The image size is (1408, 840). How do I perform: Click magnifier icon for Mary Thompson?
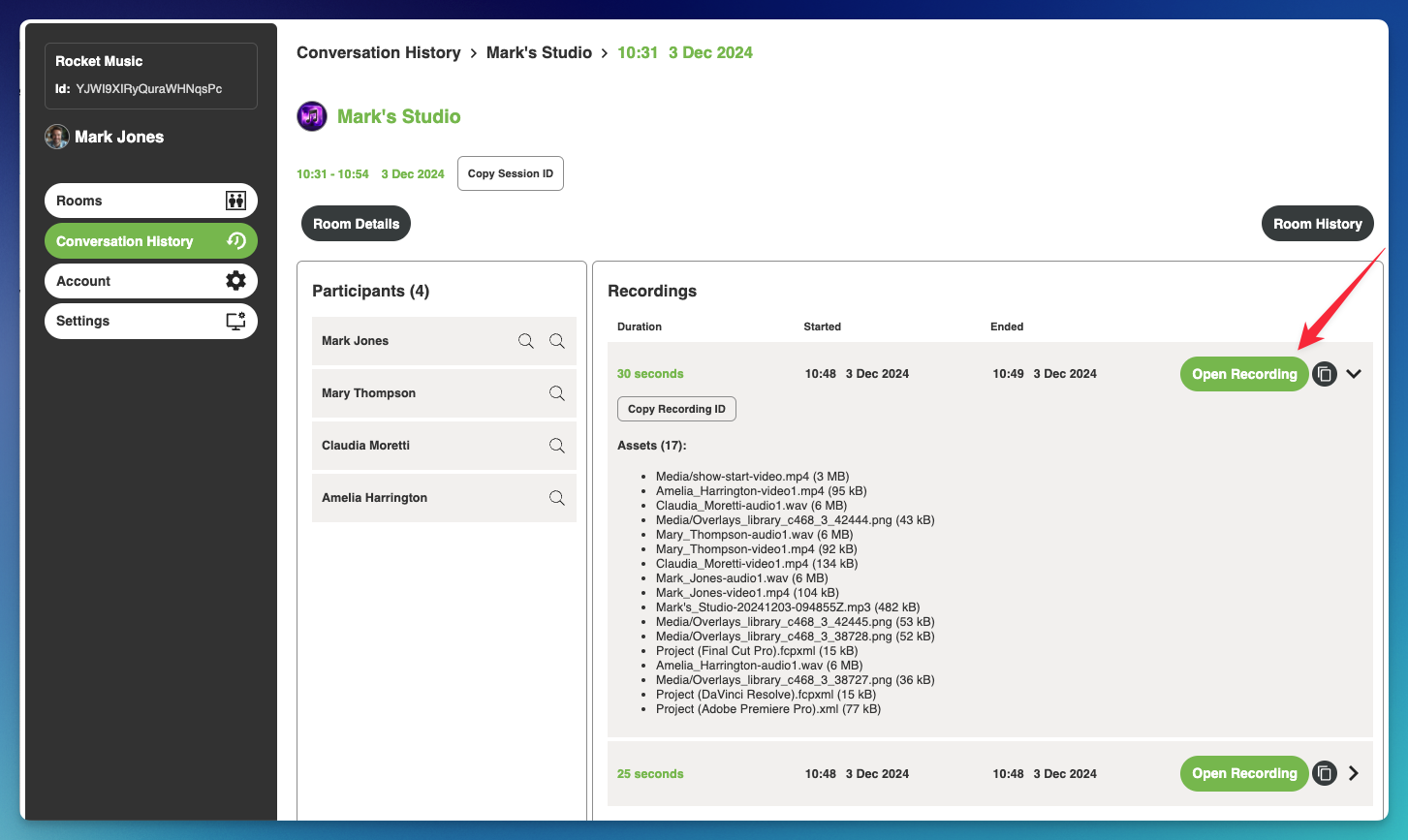coord(557,393)
